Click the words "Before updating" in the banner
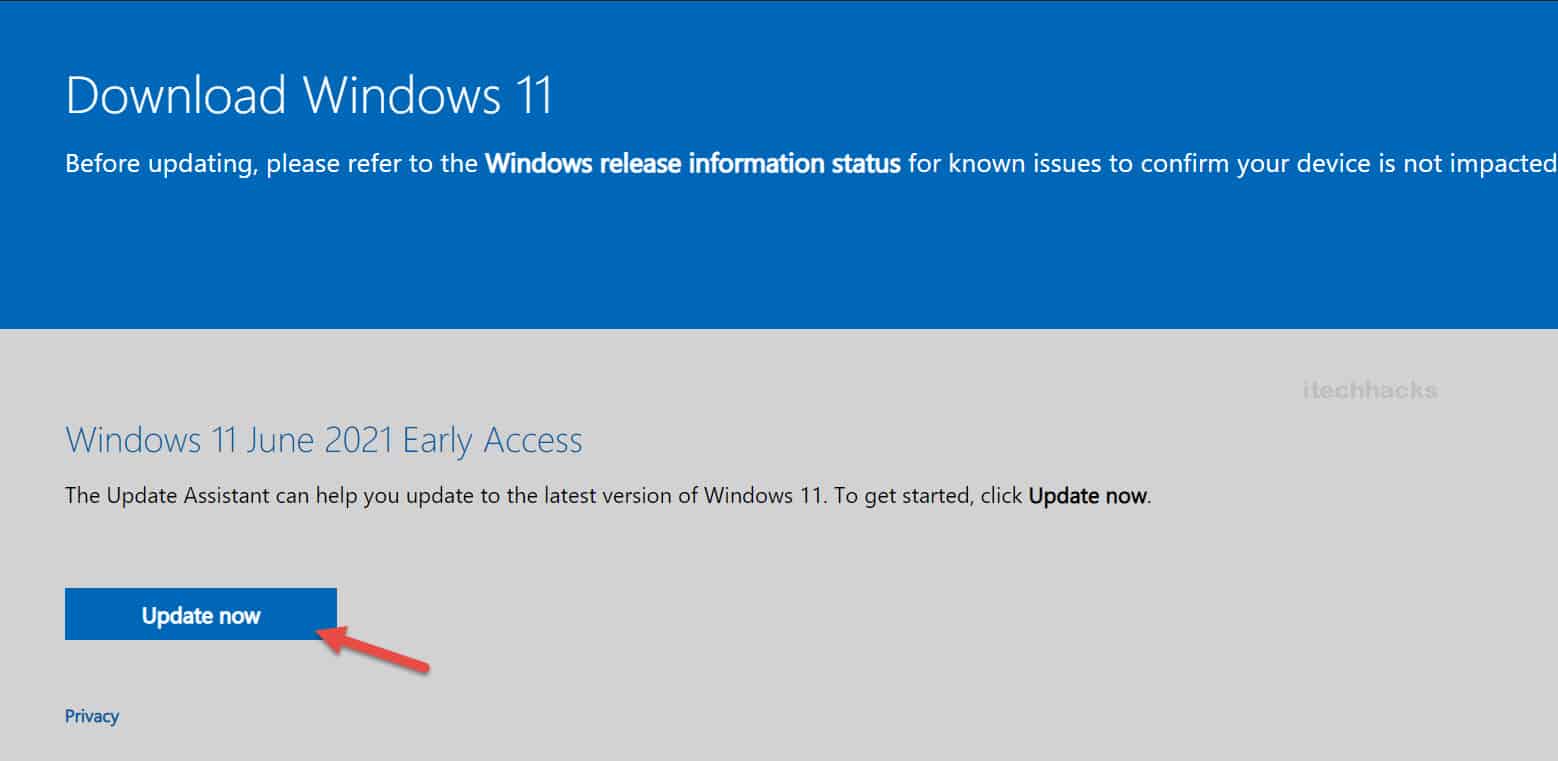This screenshot has height=761, width=1558. (158, 163)
